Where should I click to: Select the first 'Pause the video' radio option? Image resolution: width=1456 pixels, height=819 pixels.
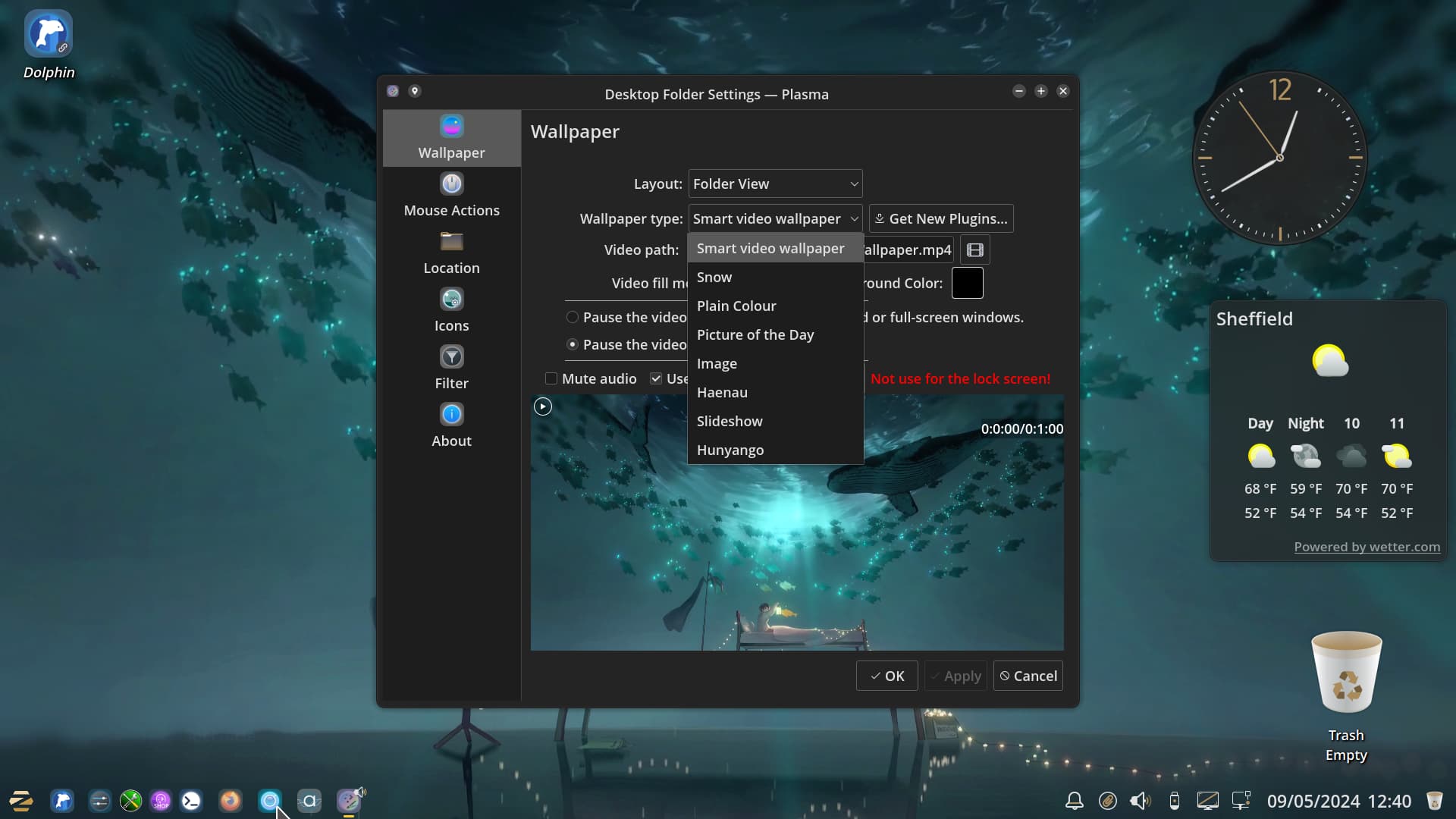(x=573, y=317)
